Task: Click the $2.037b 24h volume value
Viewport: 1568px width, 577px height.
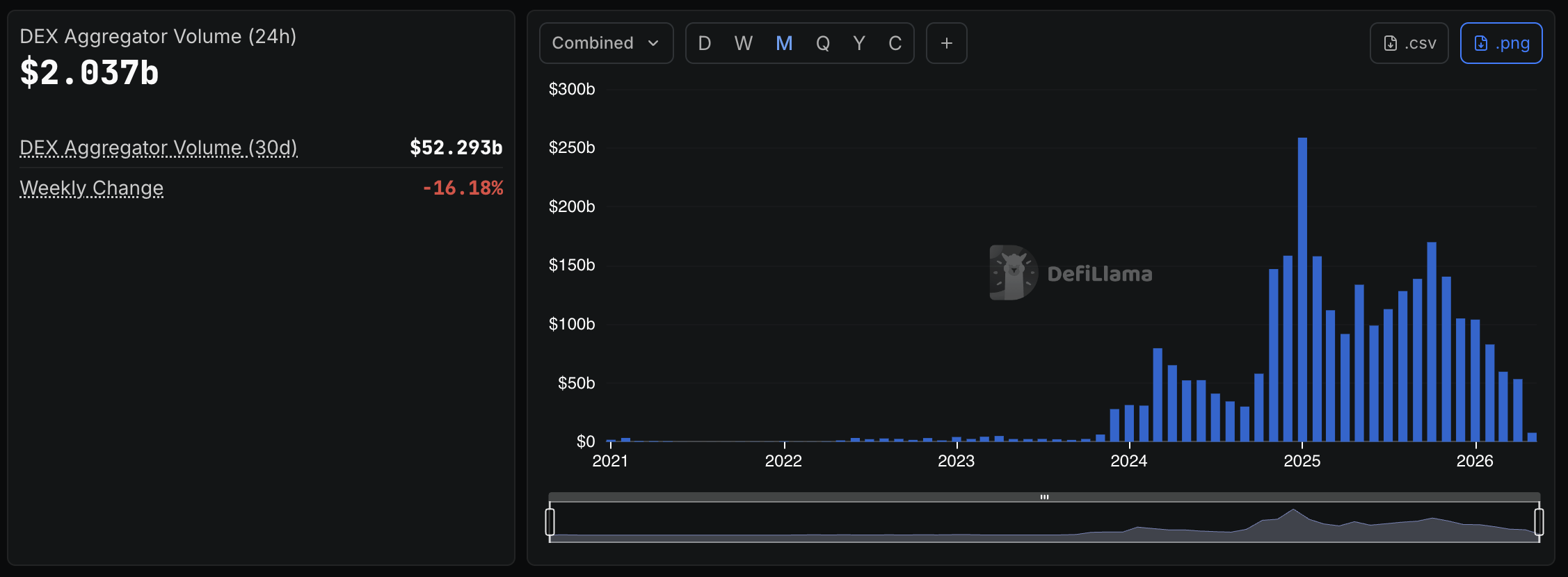Action: [x=90, y=73]
